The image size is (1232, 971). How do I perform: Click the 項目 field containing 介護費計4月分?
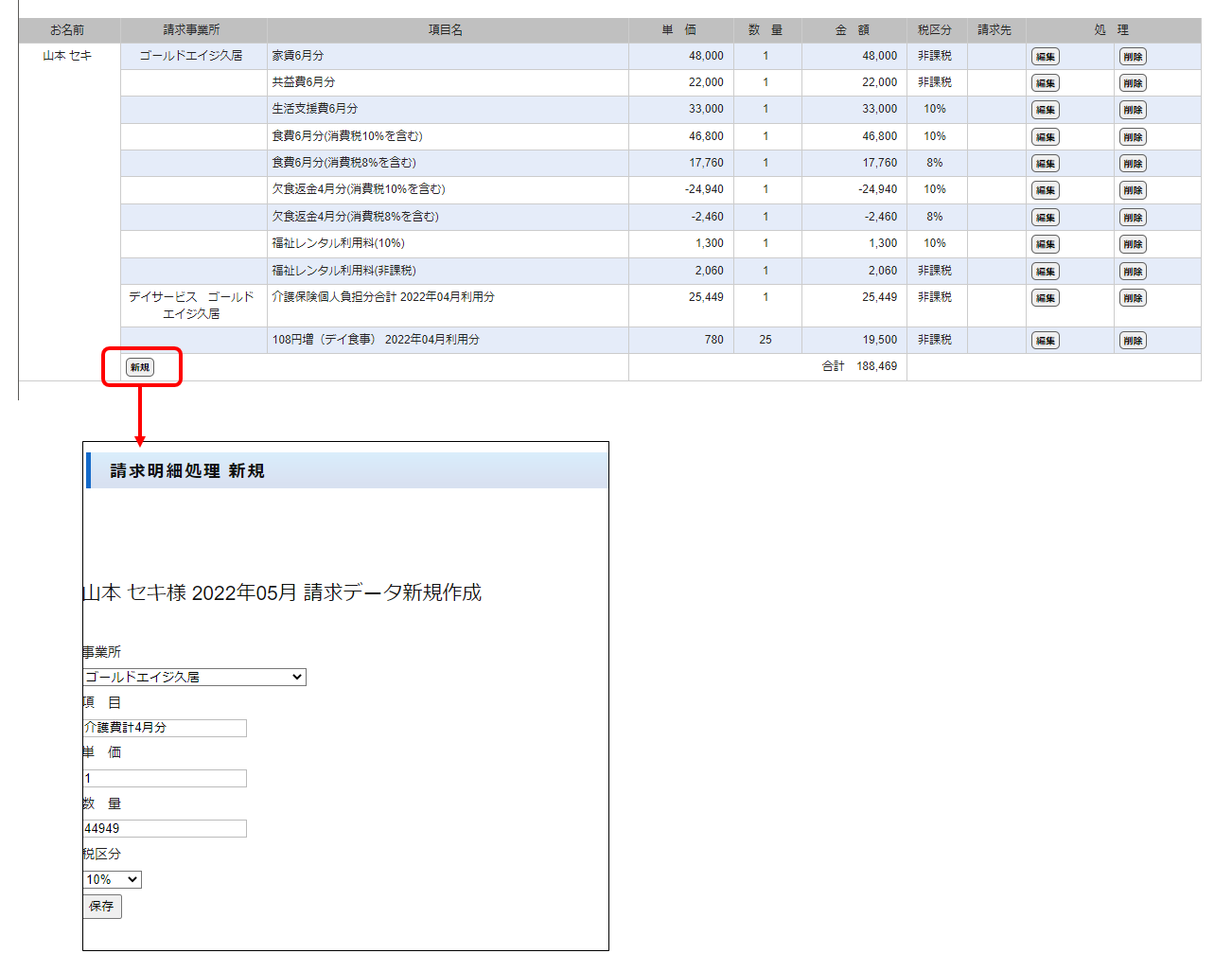(x=165, y=728)
